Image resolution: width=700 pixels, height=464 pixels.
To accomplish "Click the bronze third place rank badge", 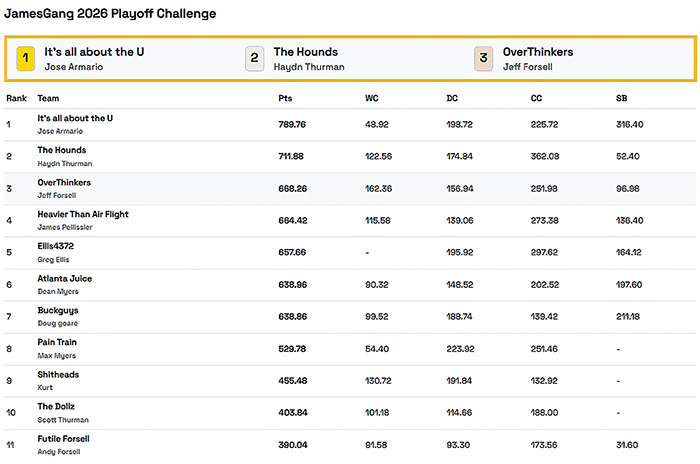I will pos(483,58).
